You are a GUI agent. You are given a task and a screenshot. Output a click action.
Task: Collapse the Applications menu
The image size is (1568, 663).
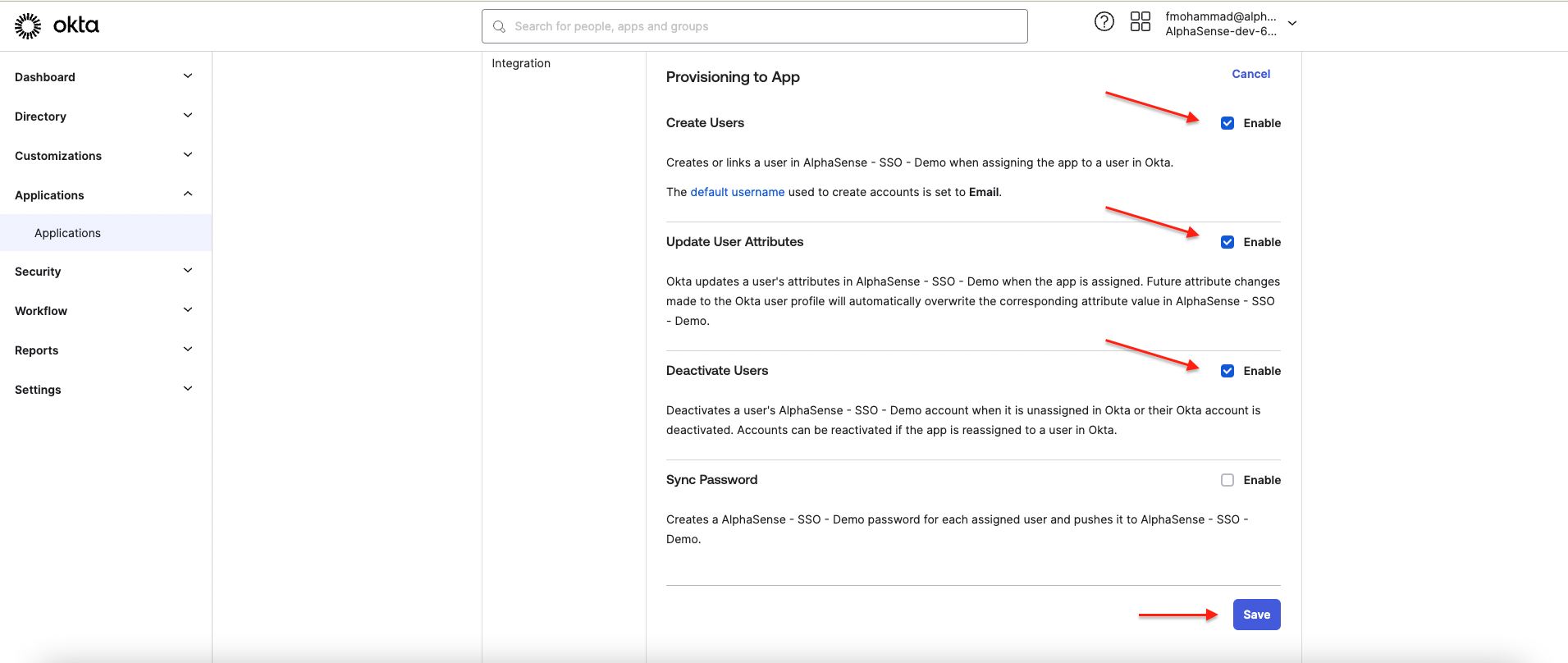pos(106,194)
